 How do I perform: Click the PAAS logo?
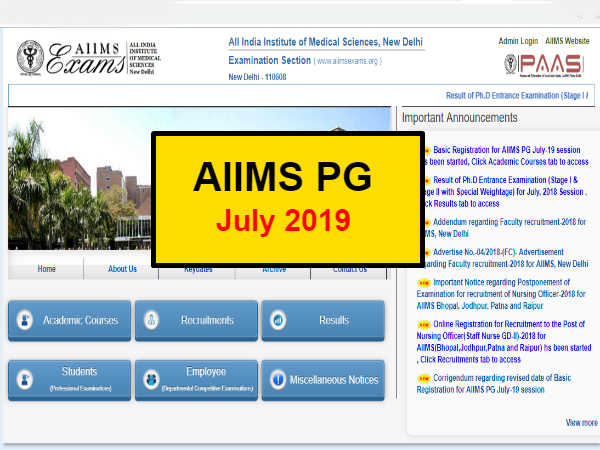click(544, 65)
